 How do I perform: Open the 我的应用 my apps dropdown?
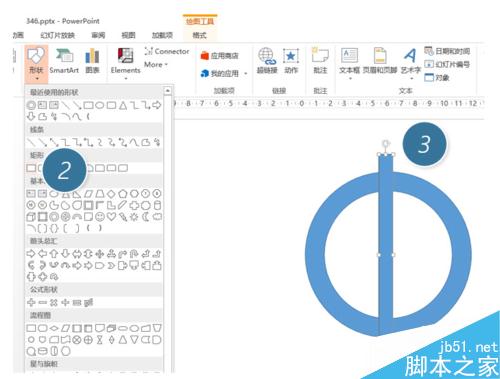224,73
